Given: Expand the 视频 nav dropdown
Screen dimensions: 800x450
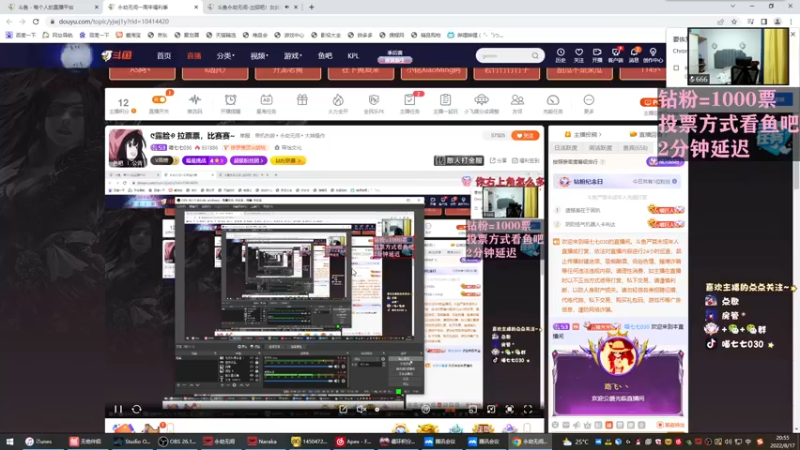Looking at the screenshot, I should [x=259, y=56].
